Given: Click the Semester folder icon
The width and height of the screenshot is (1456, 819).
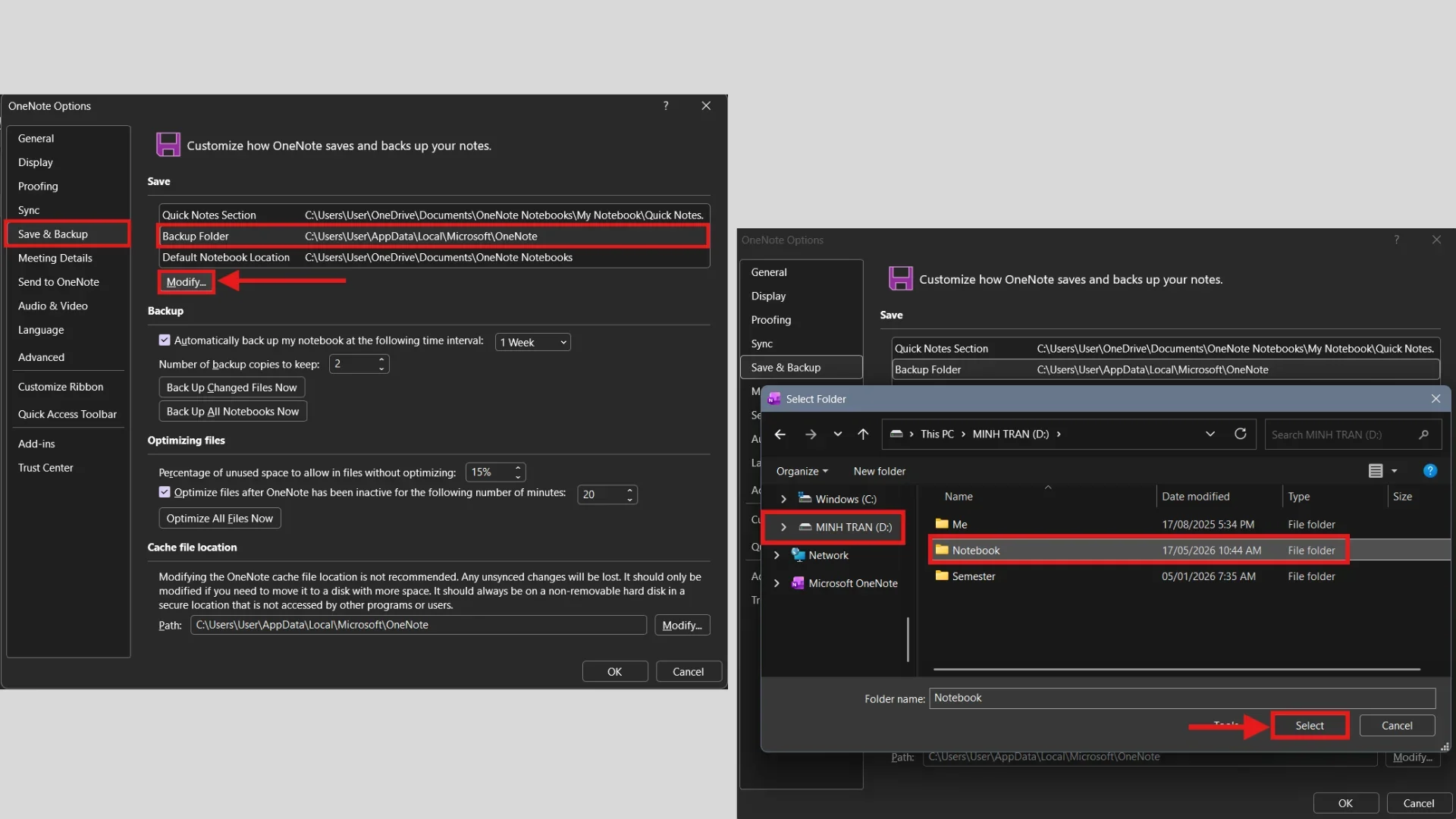Looking at the screenshot, I should point(942,576).
